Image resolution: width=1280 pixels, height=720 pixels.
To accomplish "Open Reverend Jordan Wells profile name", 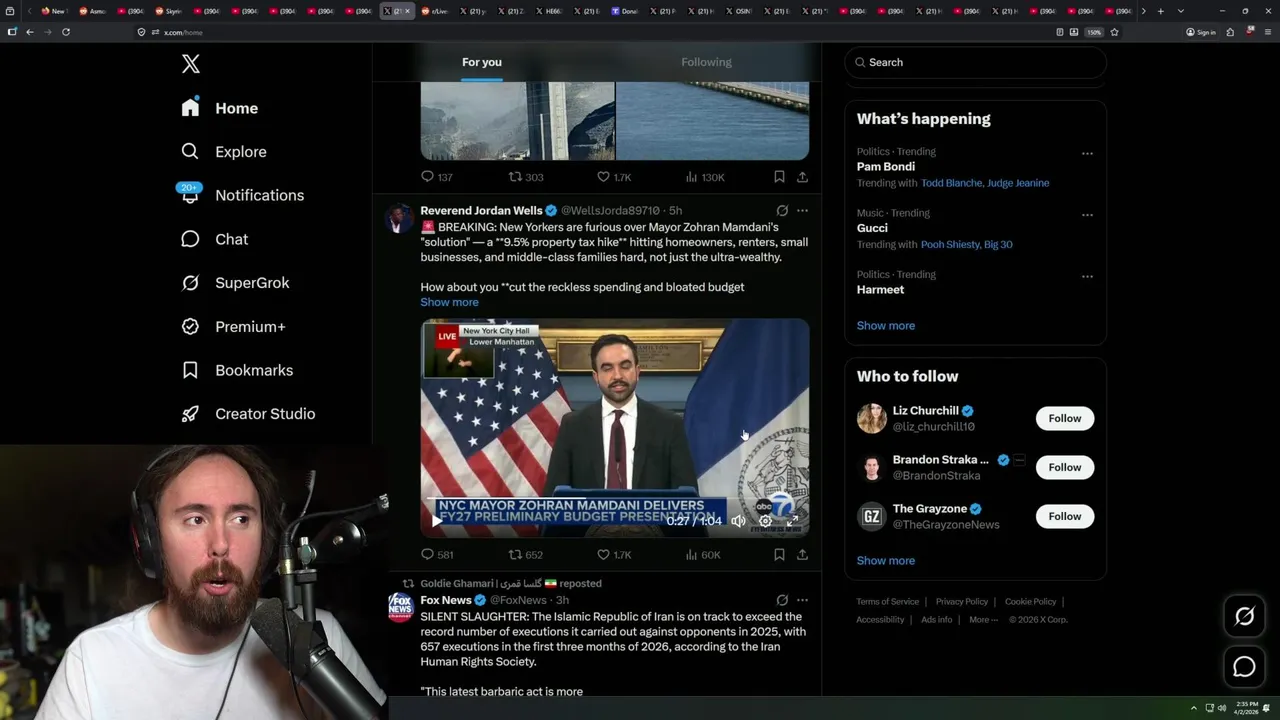I will [x=481, y=211].
